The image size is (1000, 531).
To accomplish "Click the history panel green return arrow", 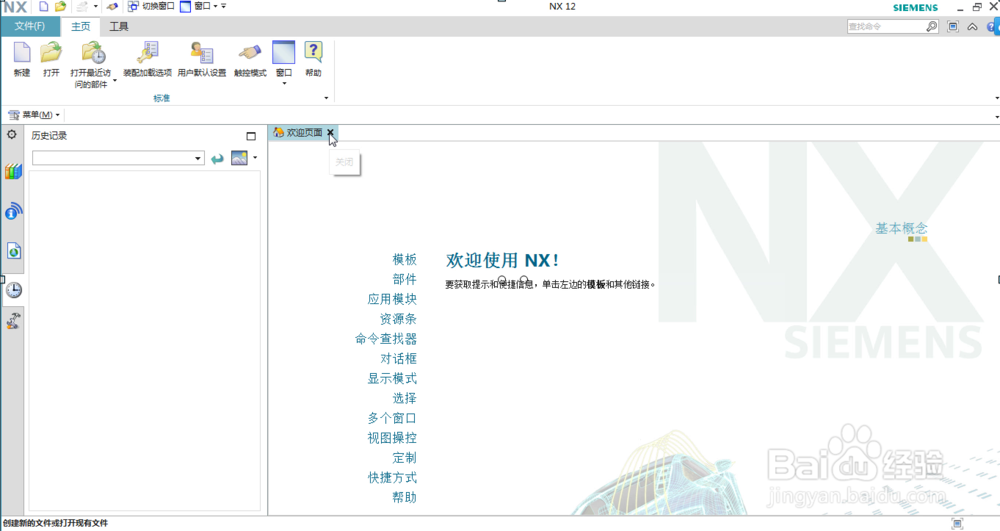I will point(217,158).
